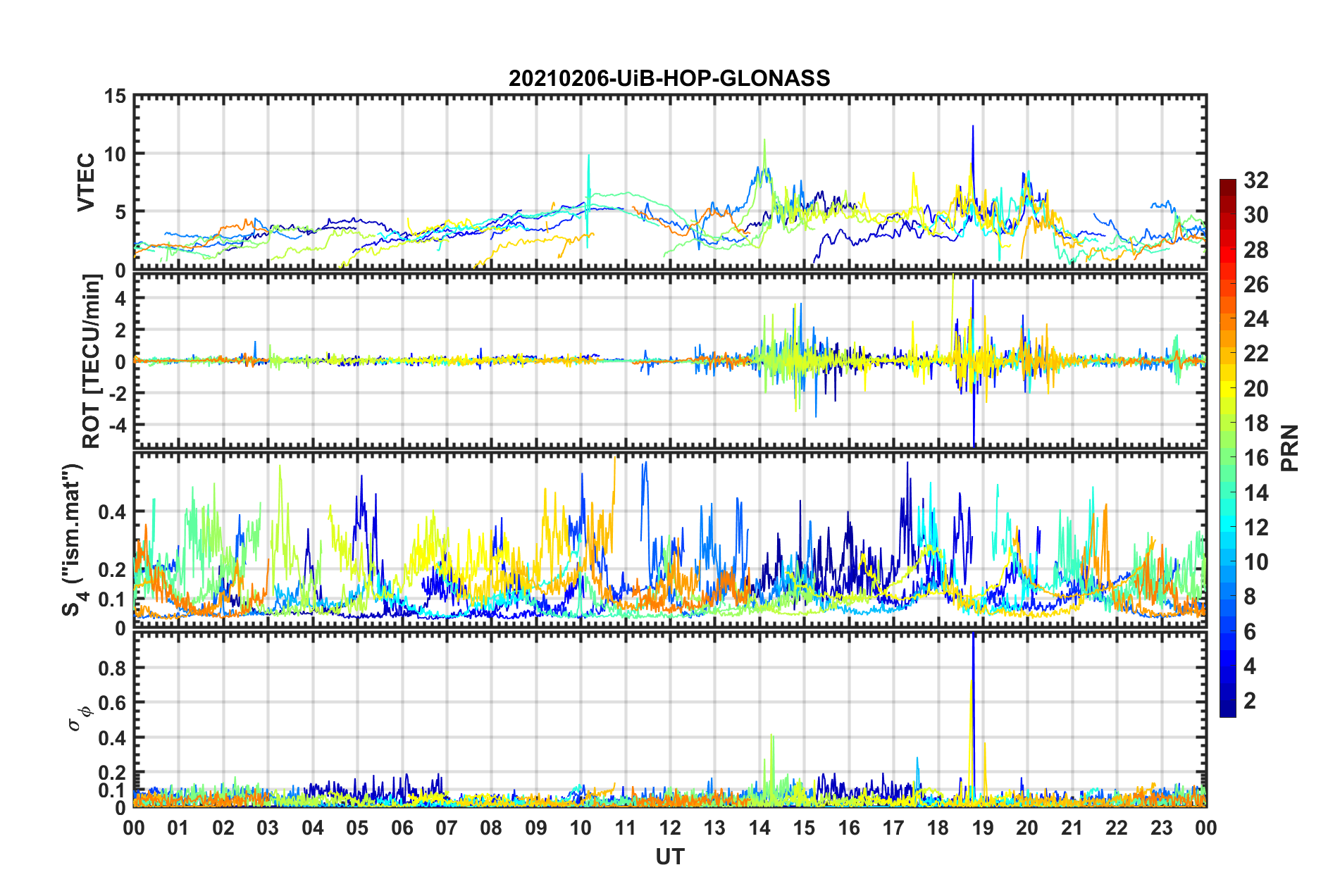Viewport: 1340px width, 896px height.
Task: Click PRN colorbar tick label 22
Action: 1255,354
